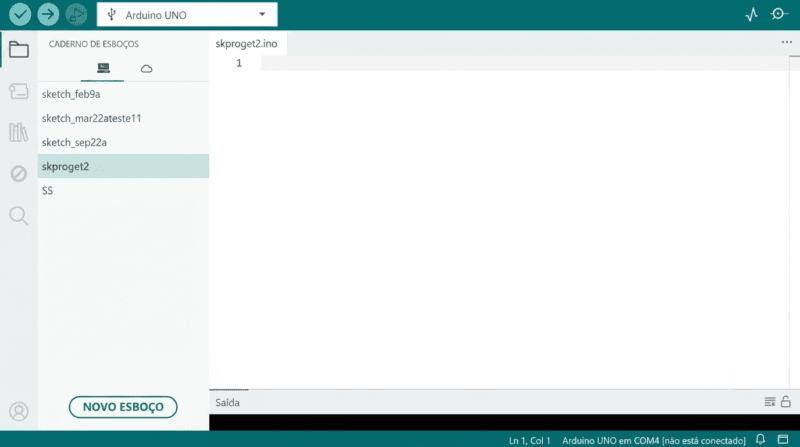Clear output with the lines icon
Image resolution: width=800 pixels, height=447 pixels.
click(770, 402)
